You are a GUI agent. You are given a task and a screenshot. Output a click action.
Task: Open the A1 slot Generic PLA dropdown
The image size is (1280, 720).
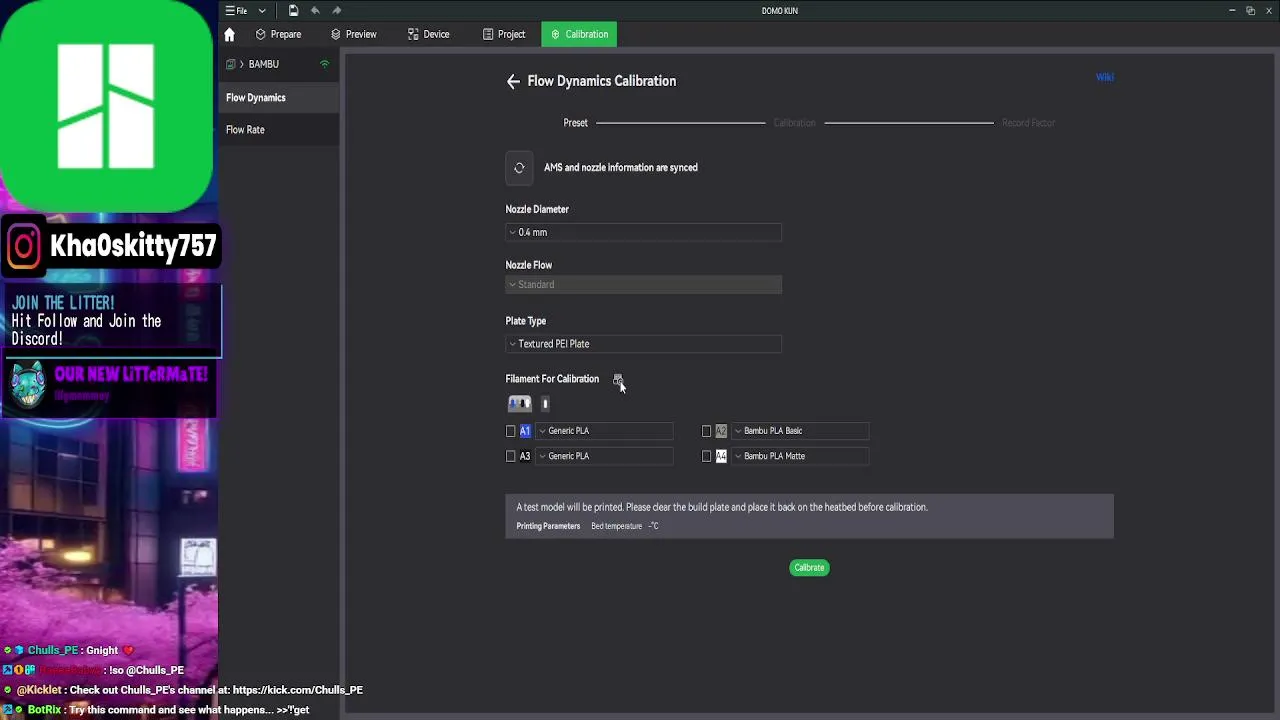coord(605,431)
